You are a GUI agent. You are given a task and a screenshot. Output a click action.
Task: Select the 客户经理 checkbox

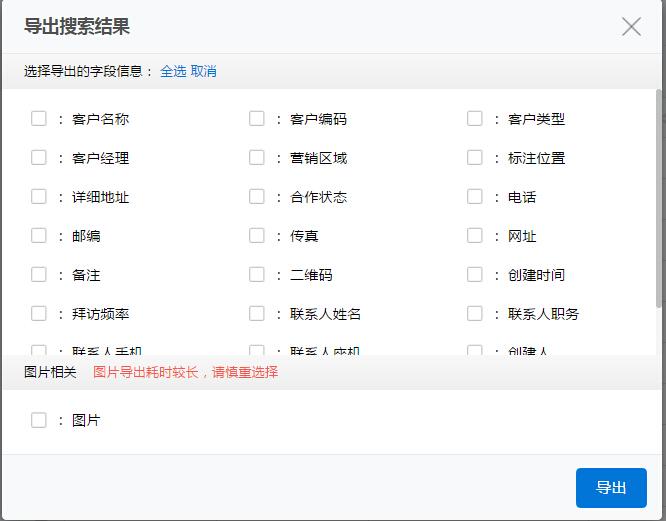39,157
